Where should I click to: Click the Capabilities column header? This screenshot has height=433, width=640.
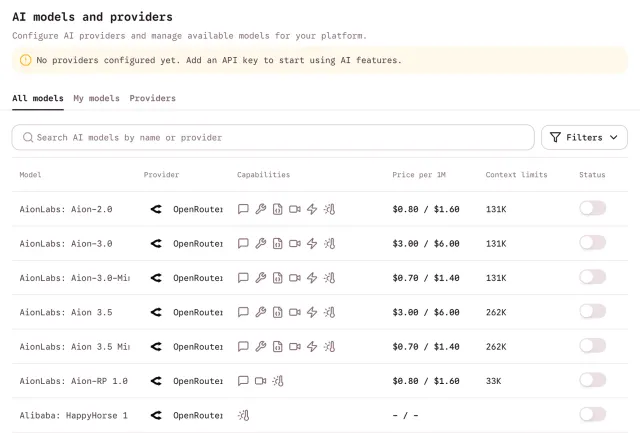click(263, 175)
